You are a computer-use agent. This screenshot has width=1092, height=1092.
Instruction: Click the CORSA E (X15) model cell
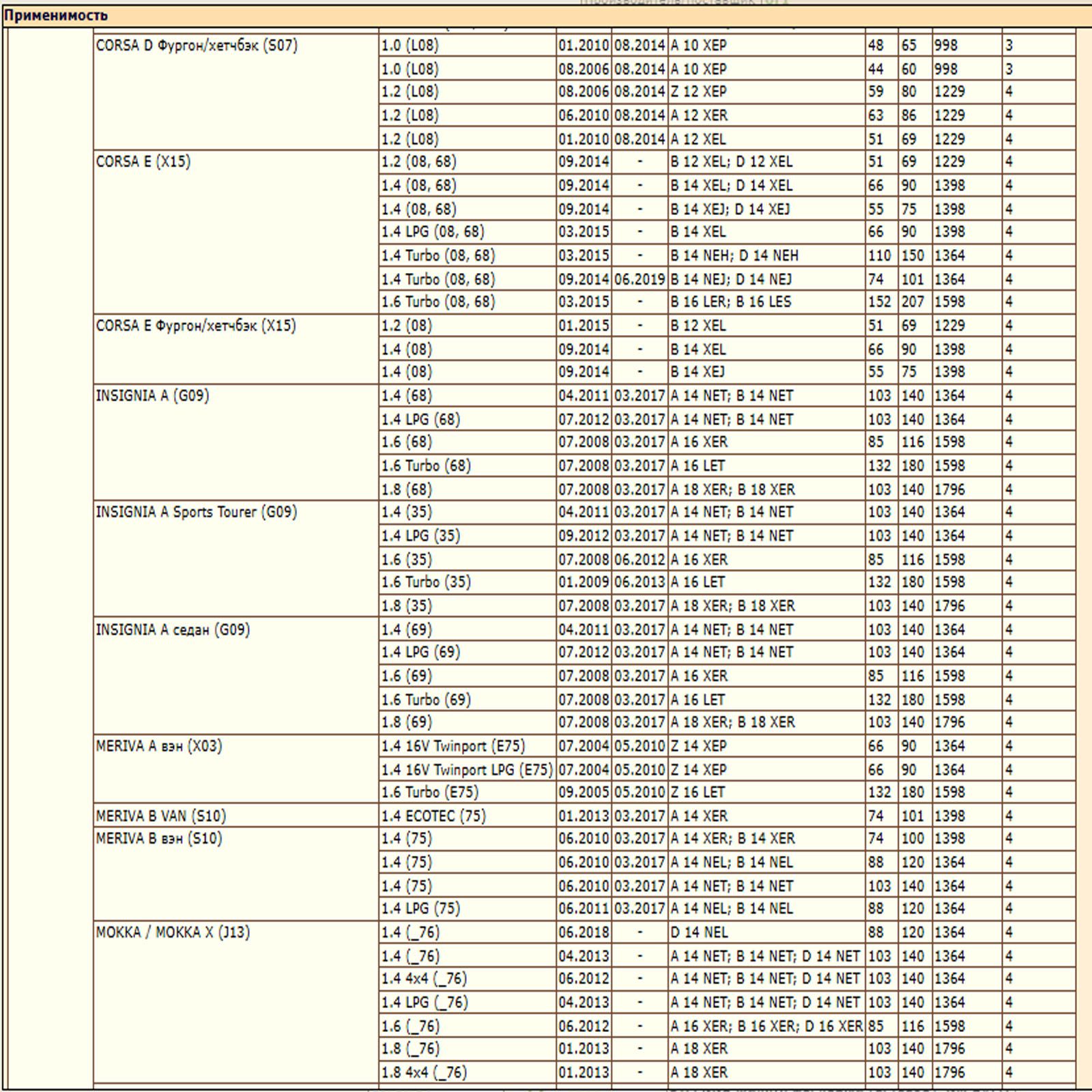click(143, 162)
